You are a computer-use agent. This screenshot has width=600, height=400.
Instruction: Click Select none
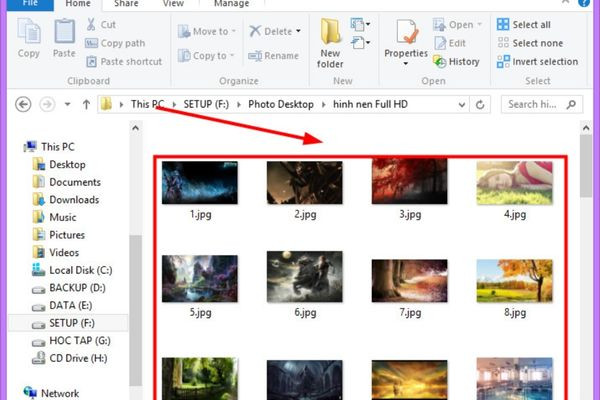[x=530, y=43]
